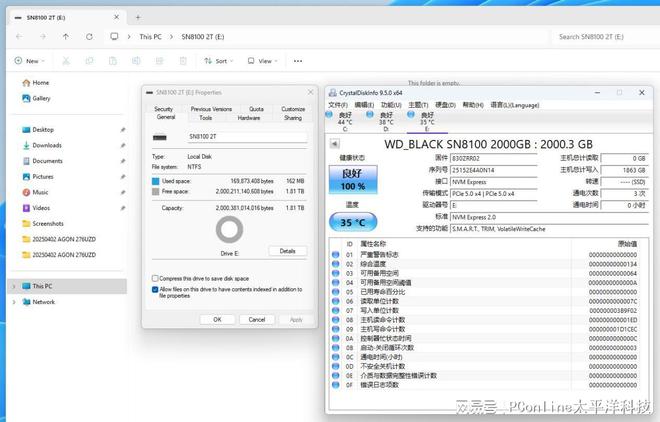Screen dimensions: 660x422
Task: Switch to the Security tab
Action: [163, 109]
